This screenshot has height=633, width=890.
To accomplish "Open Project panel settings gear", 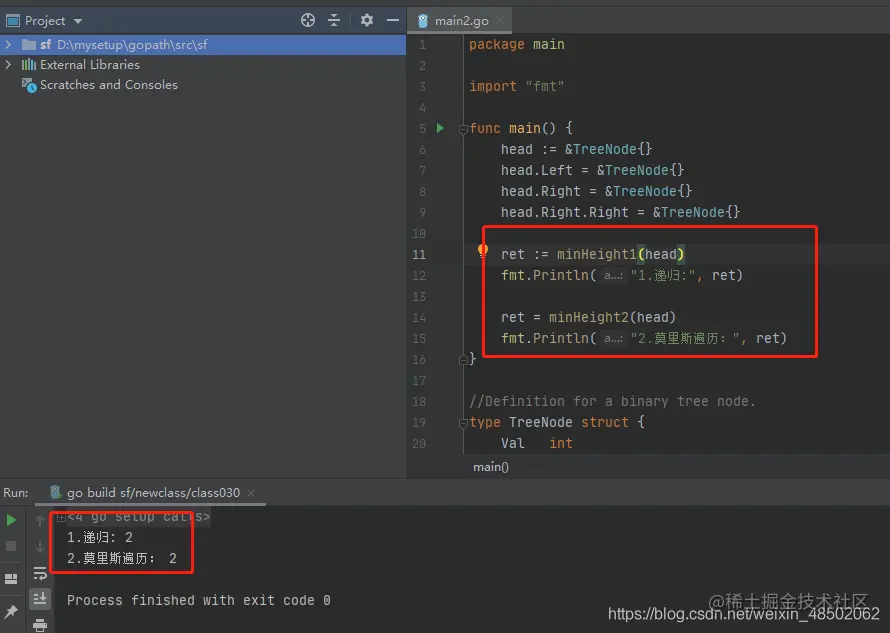I will [x=367, y=20].
